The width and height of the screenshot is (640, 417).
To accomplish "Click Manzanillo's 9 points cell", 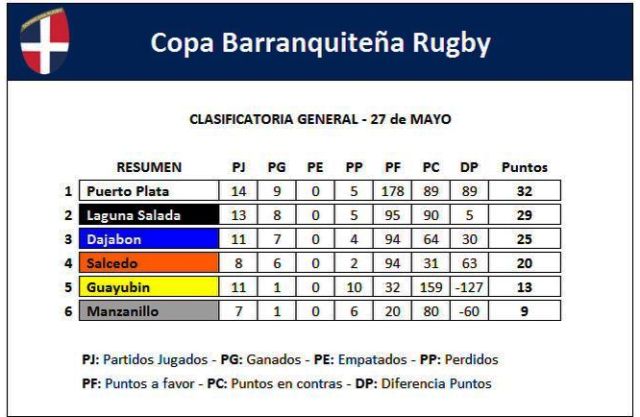I will pos(524,311).
